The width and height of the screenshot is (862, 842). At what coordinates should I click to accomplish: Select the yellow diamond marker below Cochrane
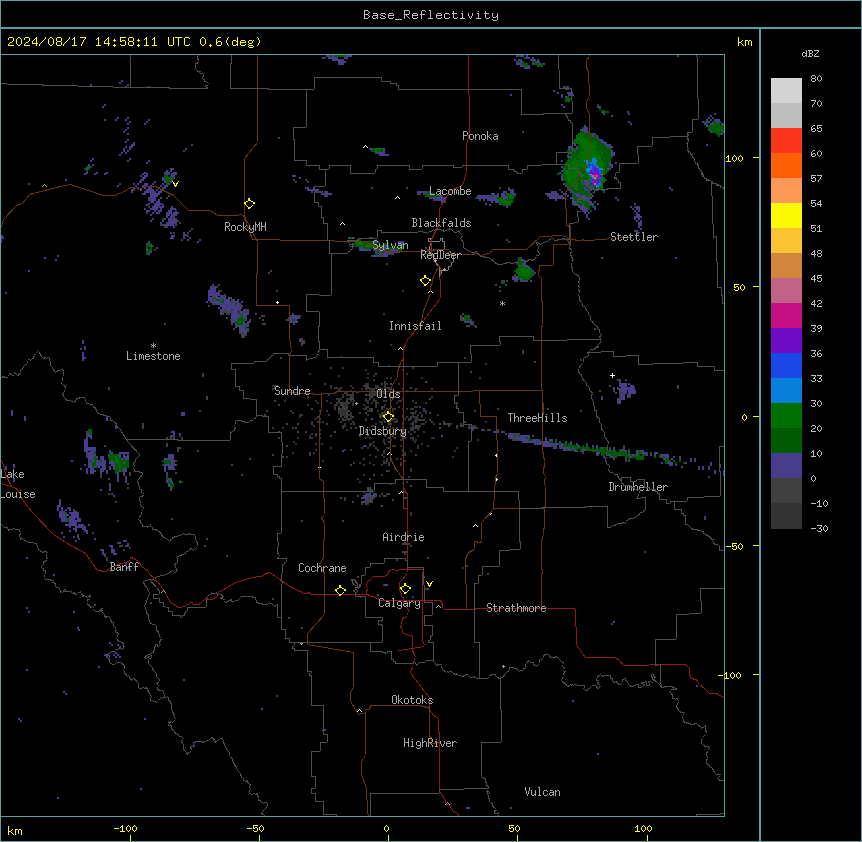point(340,590)
